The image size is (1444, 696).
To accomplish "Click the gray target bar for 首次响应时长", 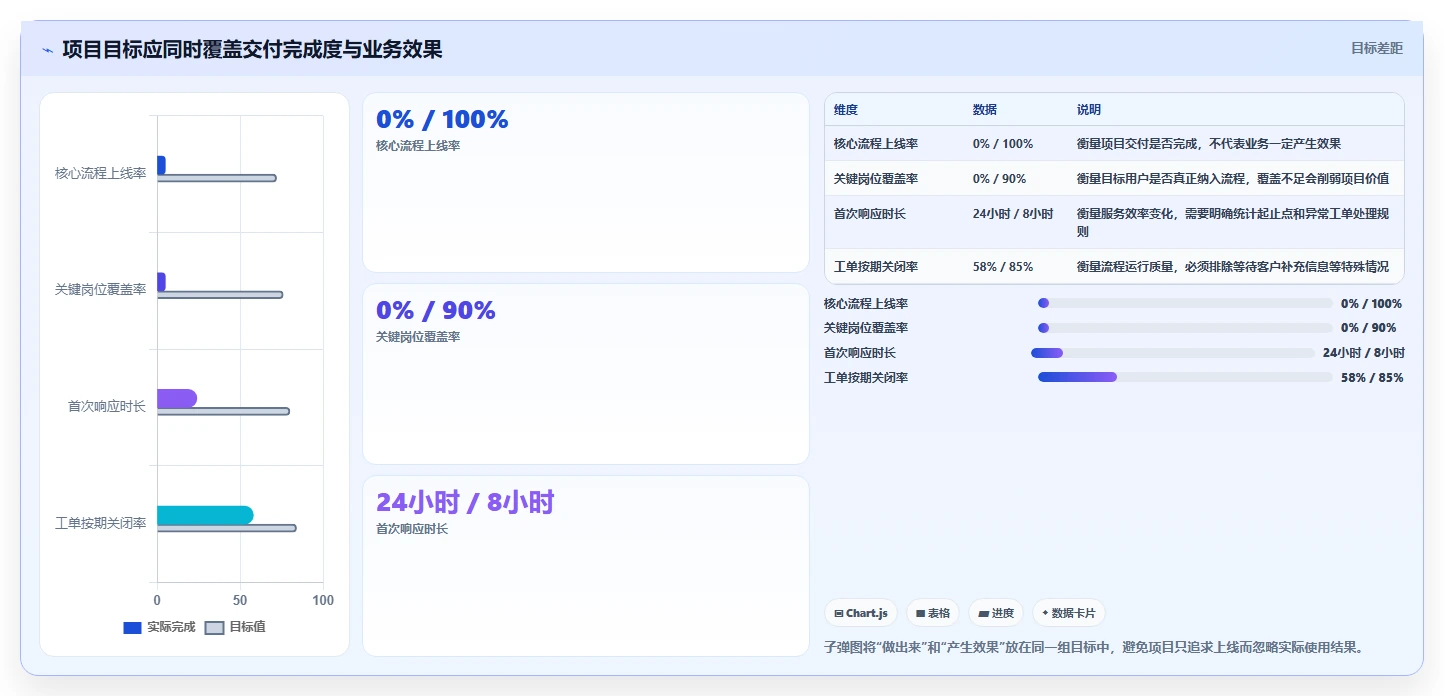I will (x=223, y=411).
